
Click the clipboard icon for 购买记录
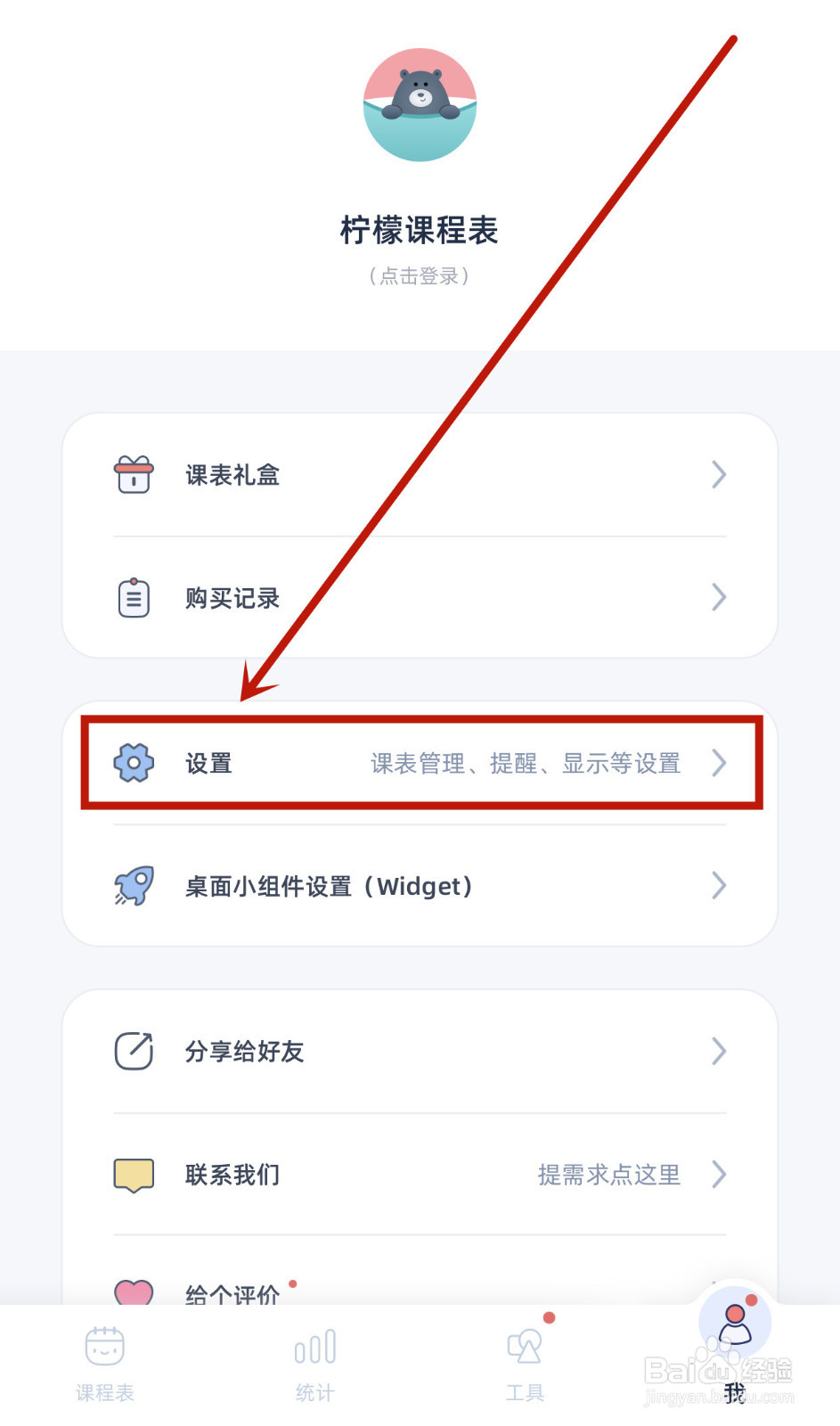(134, 597)
